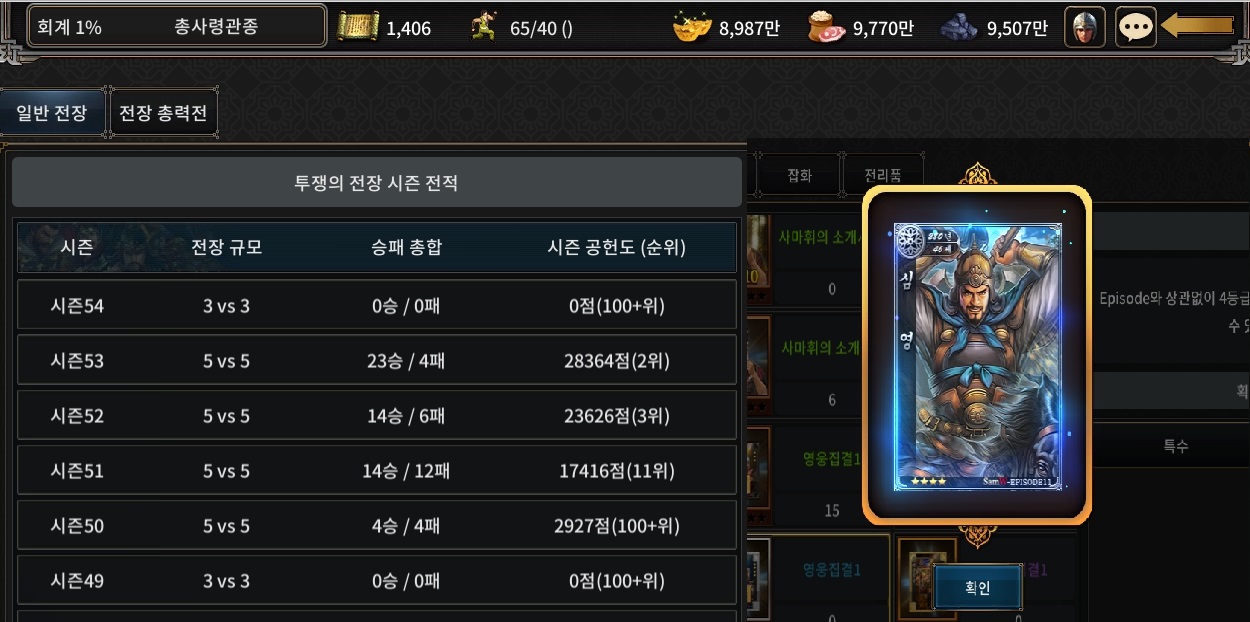
Task: Select the 시즌52 season record row
Action: coord(377,416)
